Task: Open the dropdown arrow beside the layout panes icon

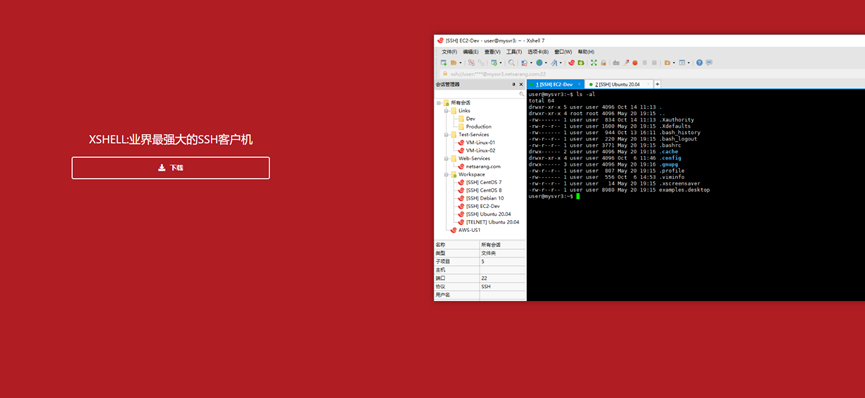Action: coord(688,63)
